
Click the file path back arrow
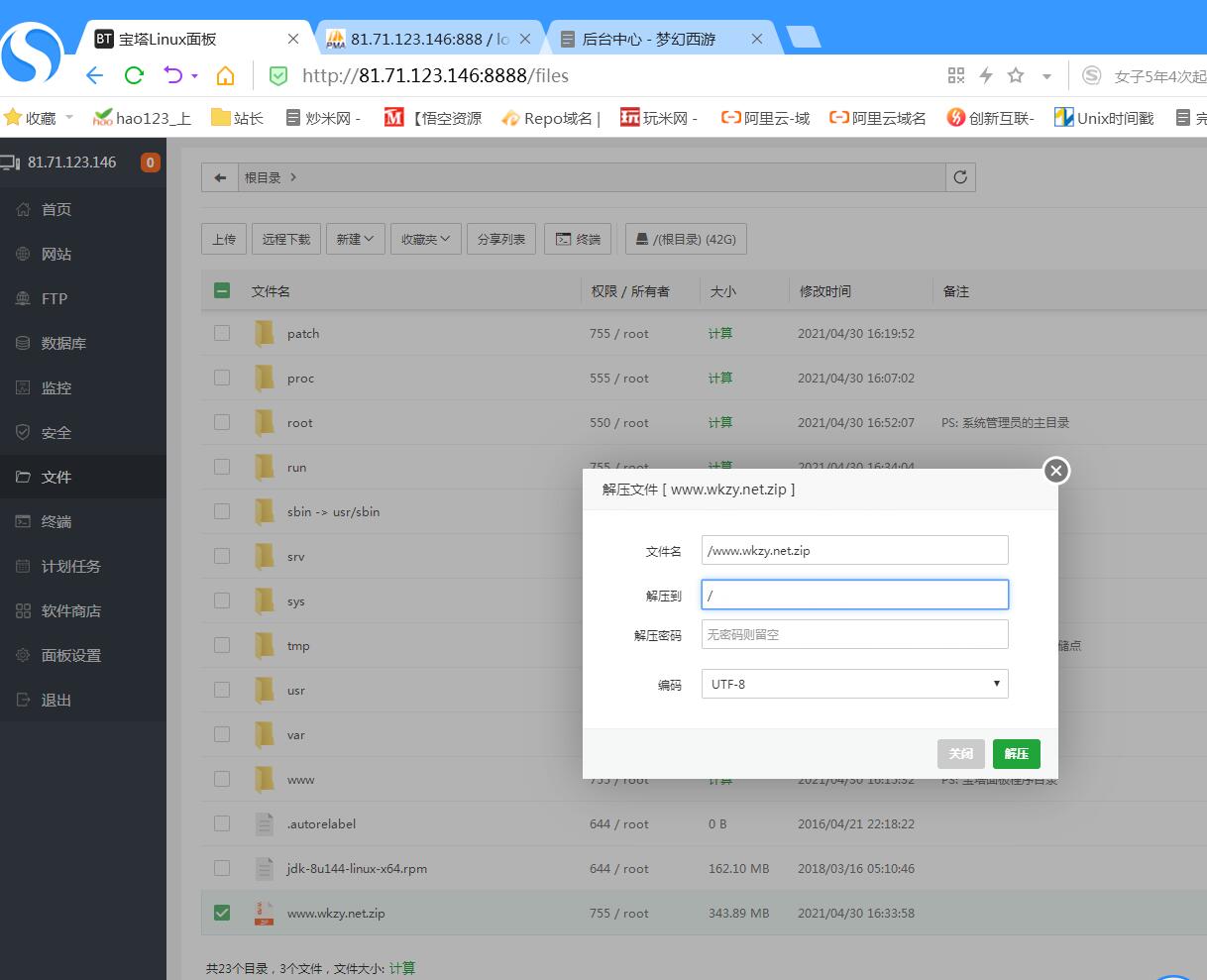220,177
